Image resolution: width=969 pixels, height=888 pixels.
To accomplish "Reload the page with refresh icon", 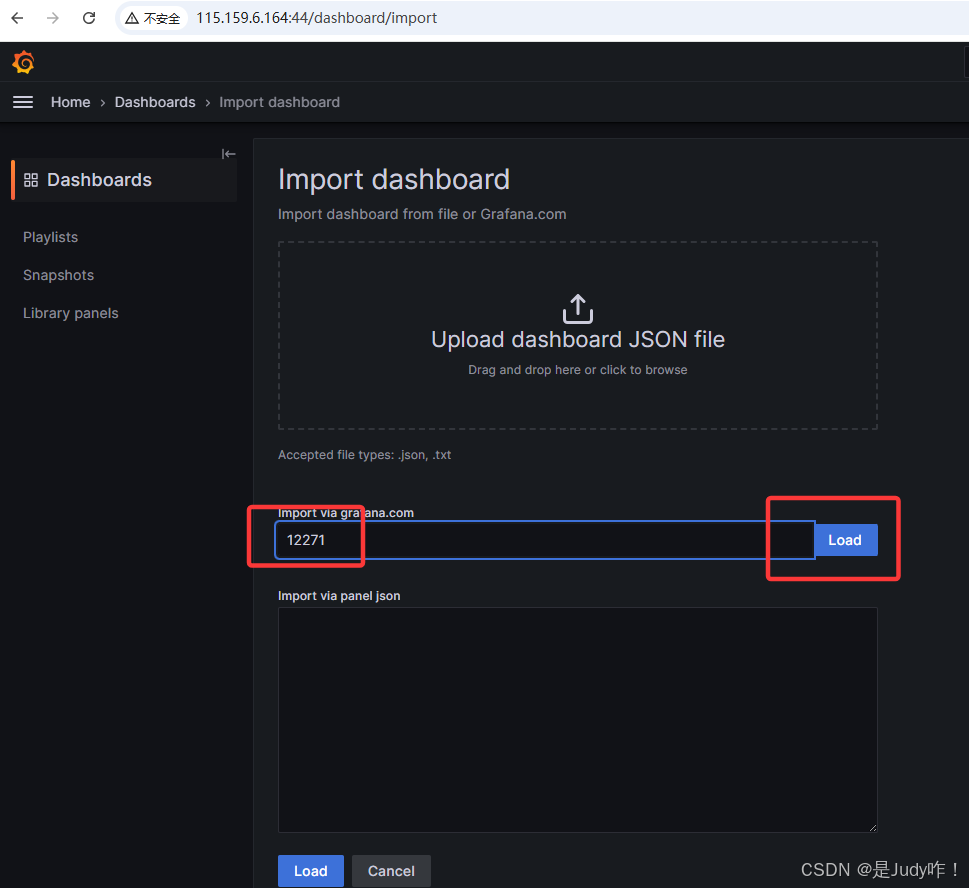I will pos(89,18).
